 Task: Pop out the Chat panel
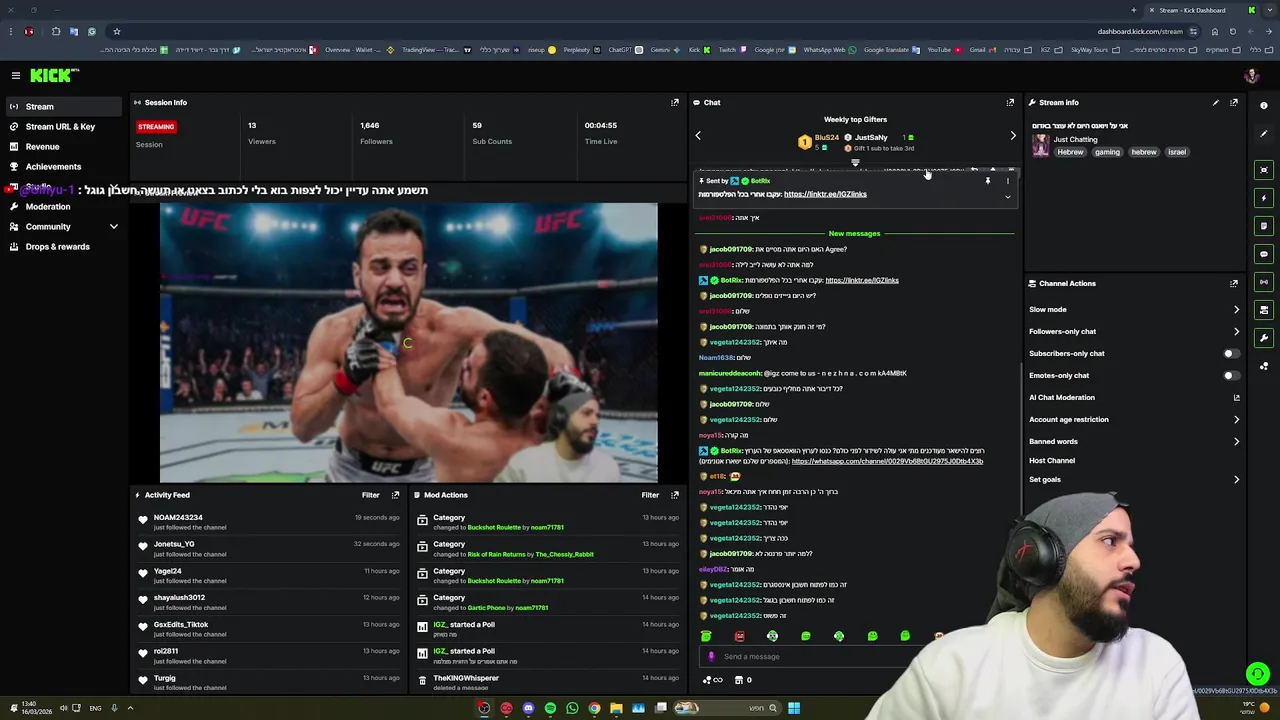(1010, 102)
